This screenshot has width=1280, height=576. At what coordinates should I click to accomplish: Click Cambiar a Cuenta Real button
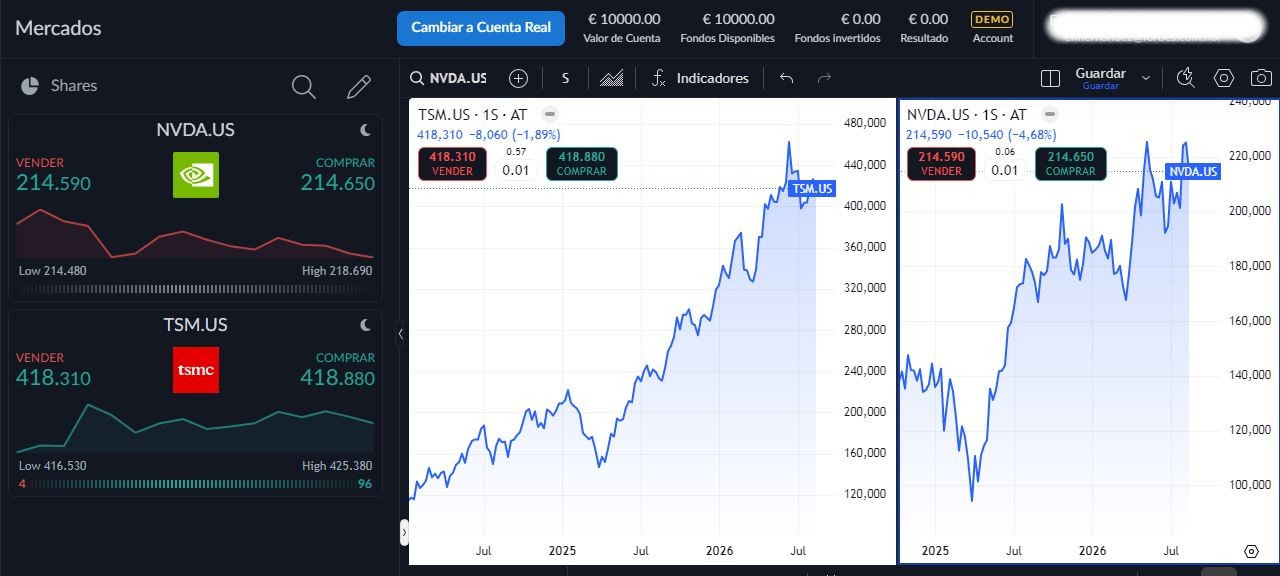[x=481, y=28]
